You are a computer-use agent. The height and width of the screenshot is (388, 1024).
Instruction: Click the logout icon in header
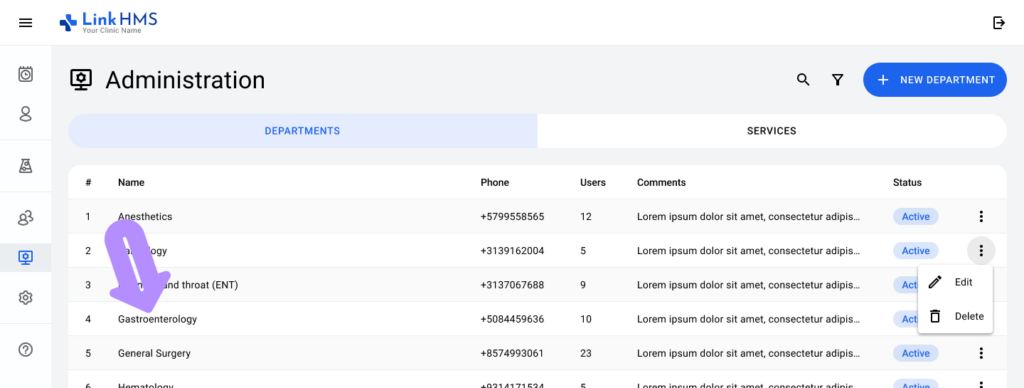tap(999, 23)
